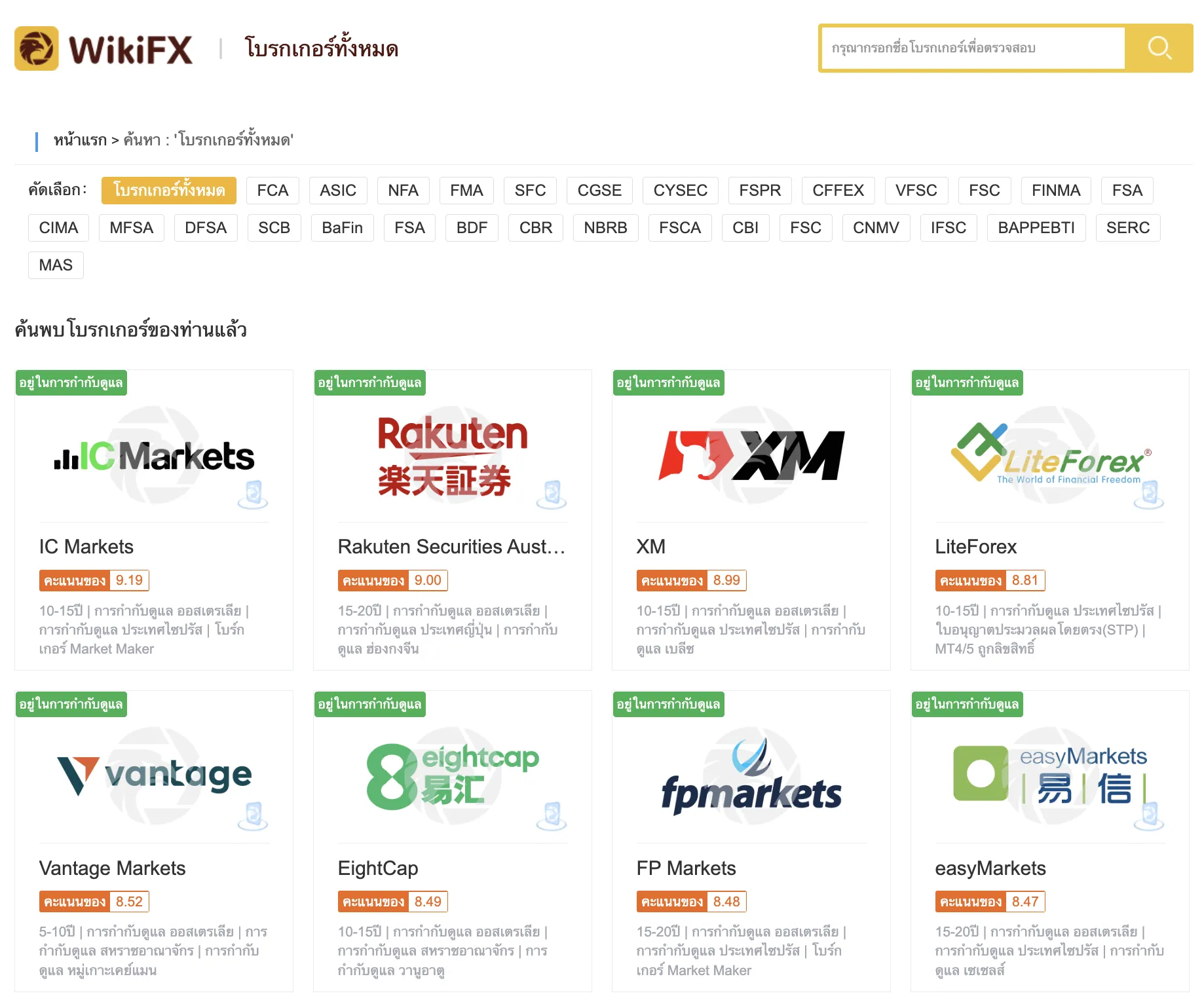Click the 8.99 score on XM
The width and height of the screenshot is (1204, 1002).
coord(726,580)
